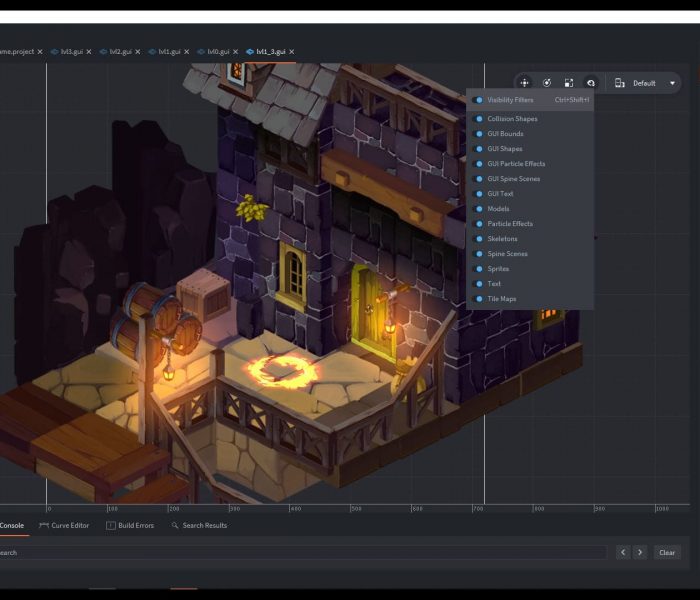The image size is (700, 600).
Task: Click the console search input field
Action: point(300,552)
